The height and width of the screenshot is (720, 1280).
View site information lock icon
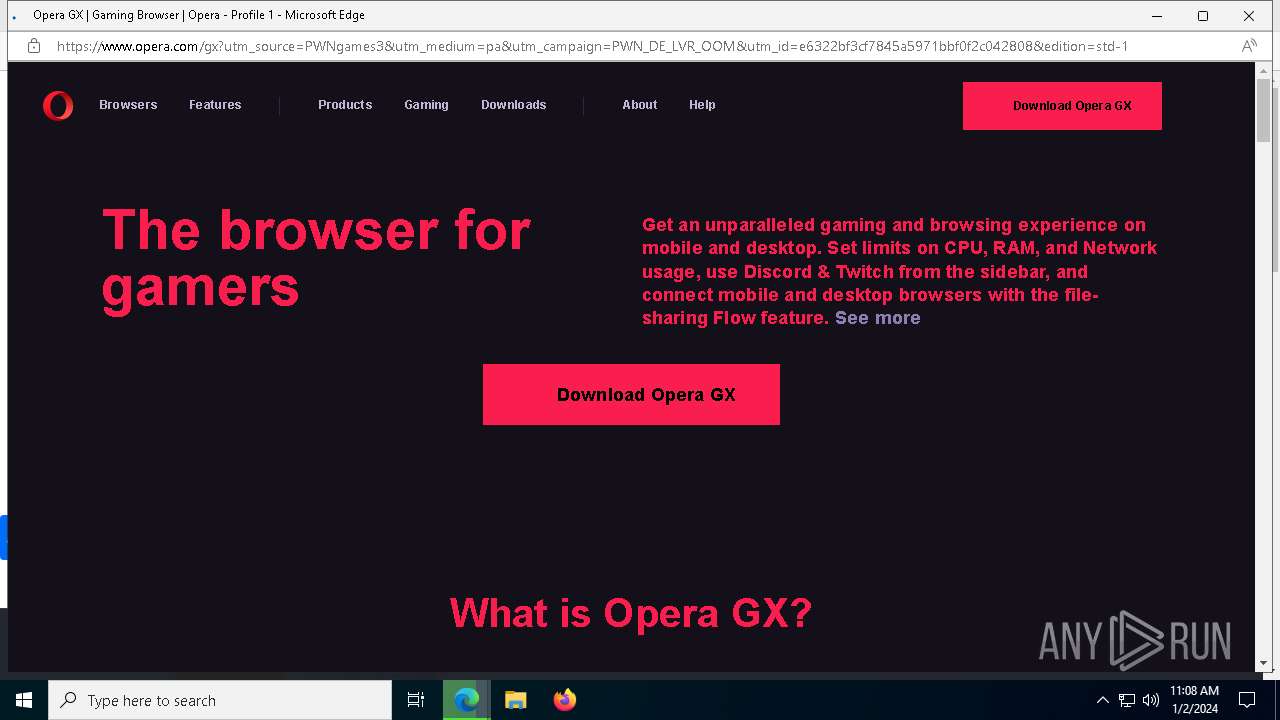(34, 46)
